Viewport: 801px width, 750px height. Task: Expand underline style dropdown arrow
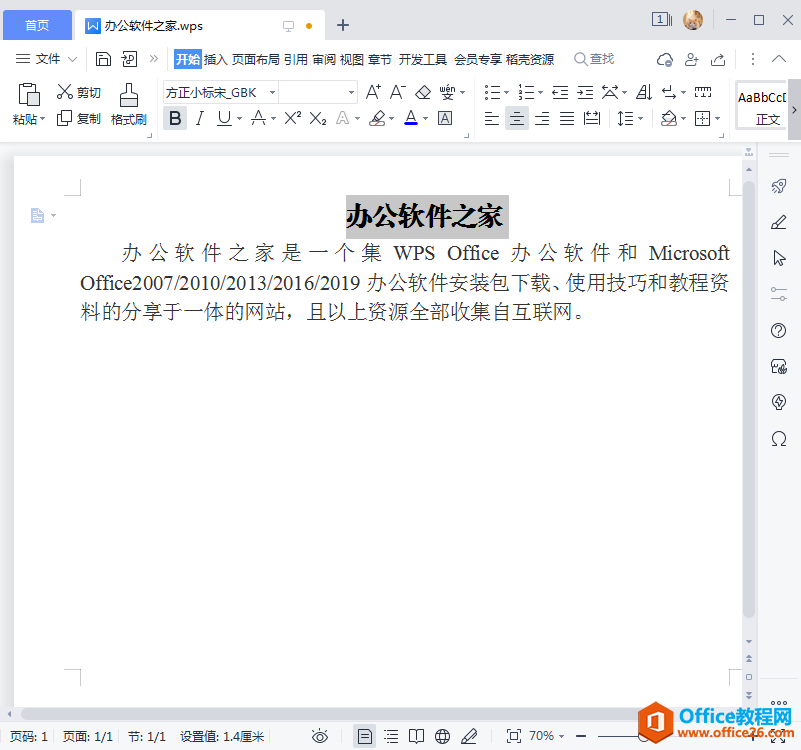[239, 119]
